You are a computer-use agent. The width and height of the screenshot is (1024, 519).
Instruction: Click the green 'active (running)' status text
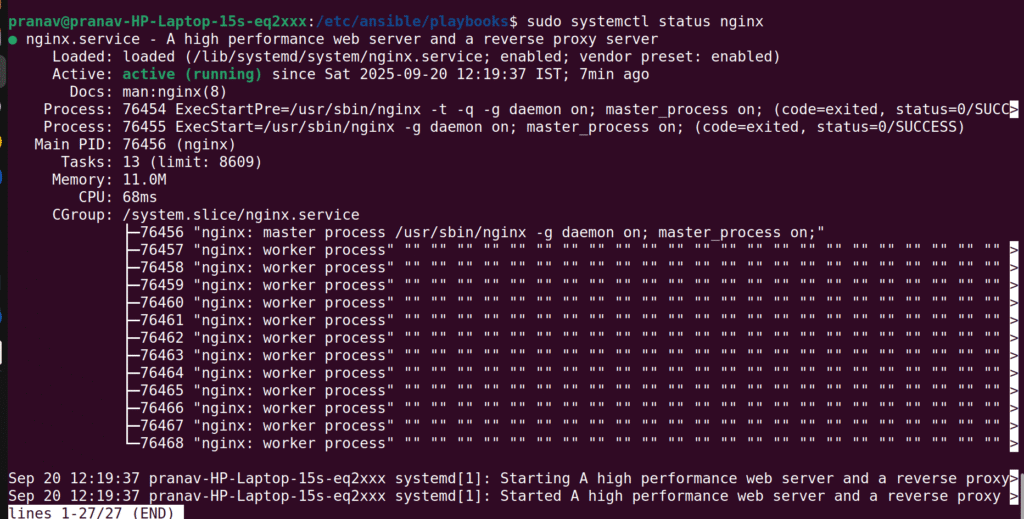click(192, 74)
